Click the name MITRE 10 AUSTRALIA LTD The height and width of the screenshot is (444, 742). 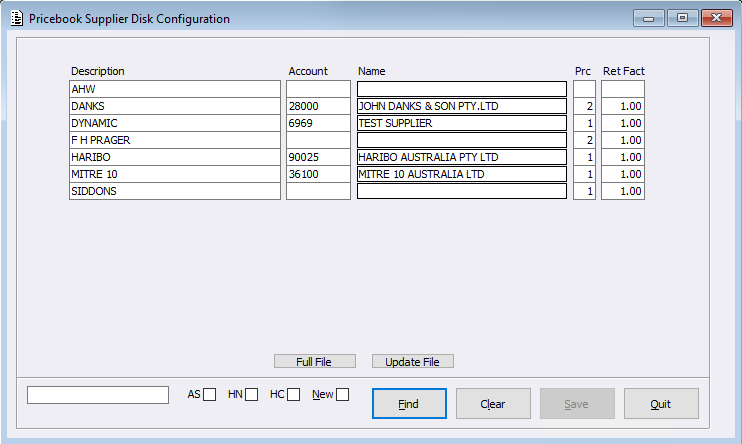pos(462,174)
